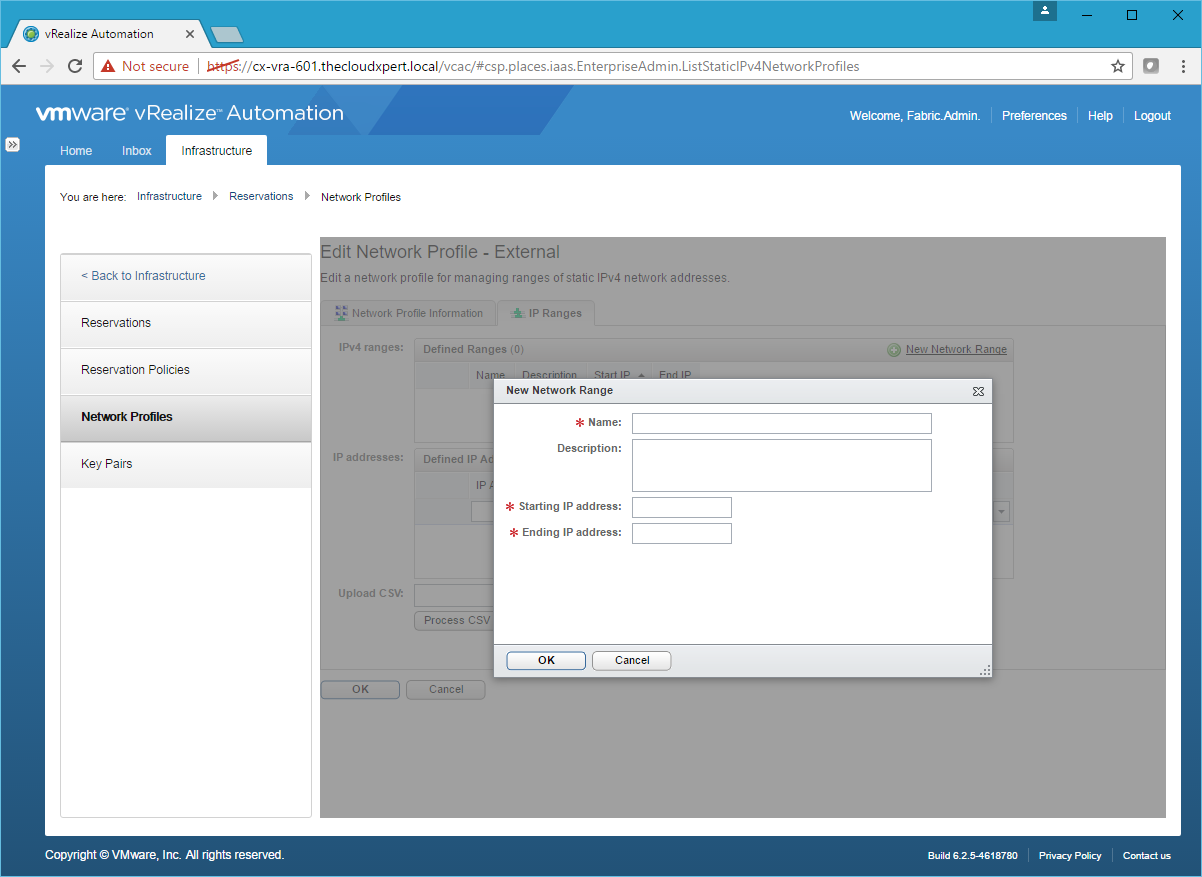Click the Not secure warning icon
This screenshot has height=877, width=1202.
click(x=108, y=67)
